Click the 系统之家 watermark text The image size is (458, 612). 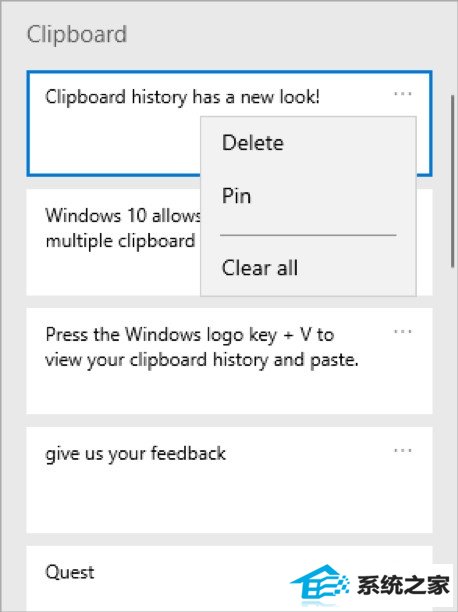(403, 585)
